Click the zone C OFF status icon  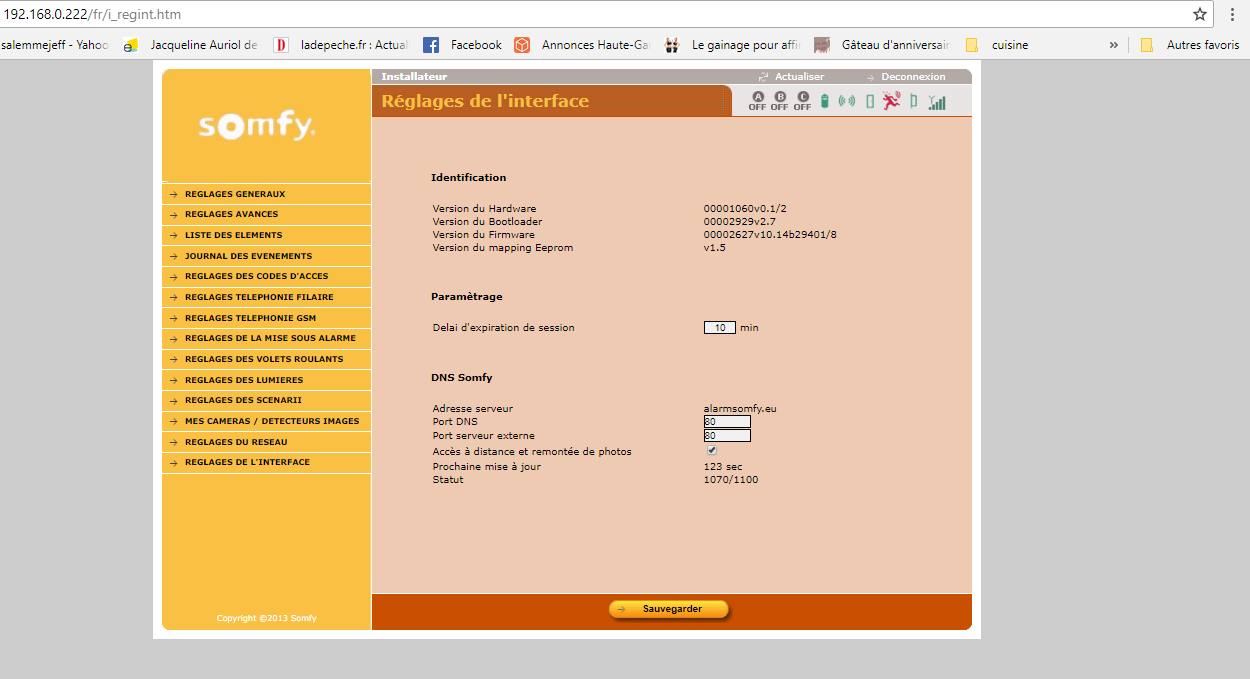[803, 101]
